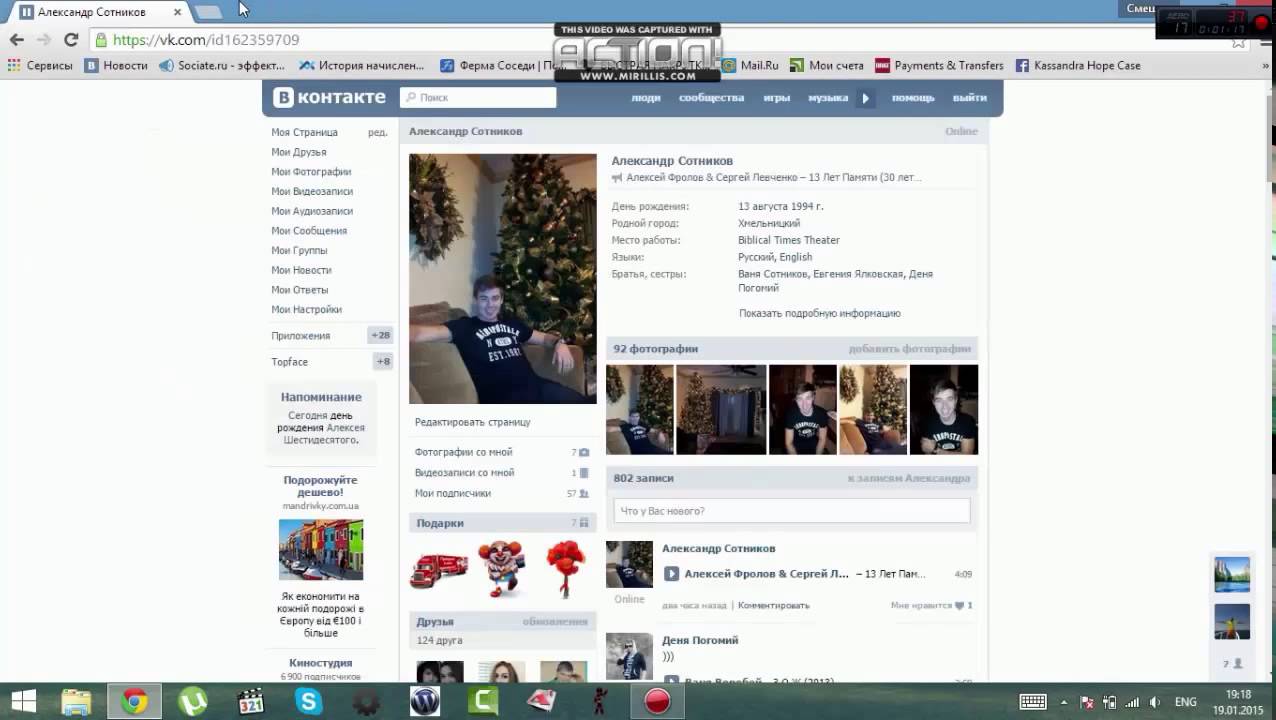Click the mandrivky.com.ua ad image
This screenshot has height=720, width=1276.
(321, 550)
